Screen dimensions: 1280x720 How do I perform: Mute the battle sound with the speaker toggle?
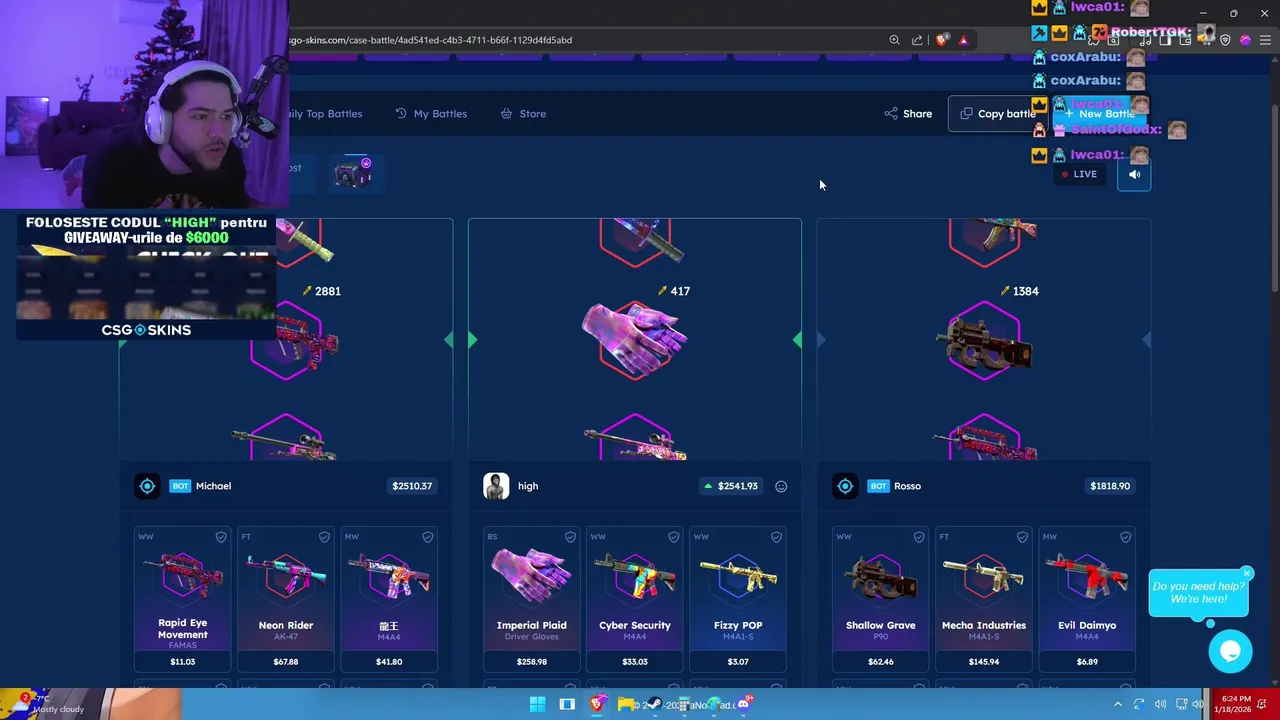pos(1134,174)
